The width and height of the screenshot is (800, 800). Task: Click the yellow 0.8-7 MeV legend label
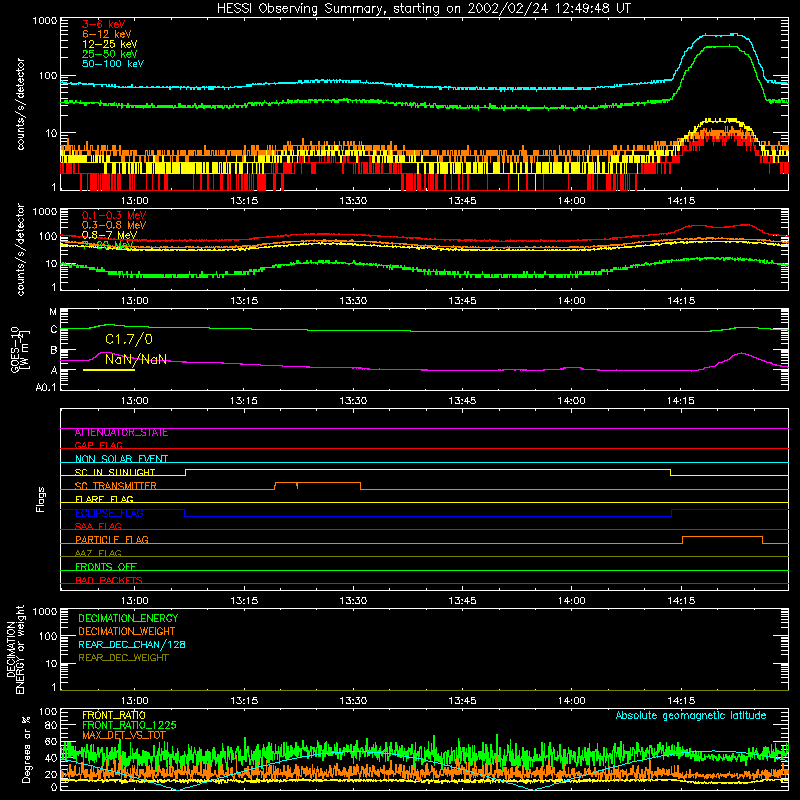click(x=109, y=235)
